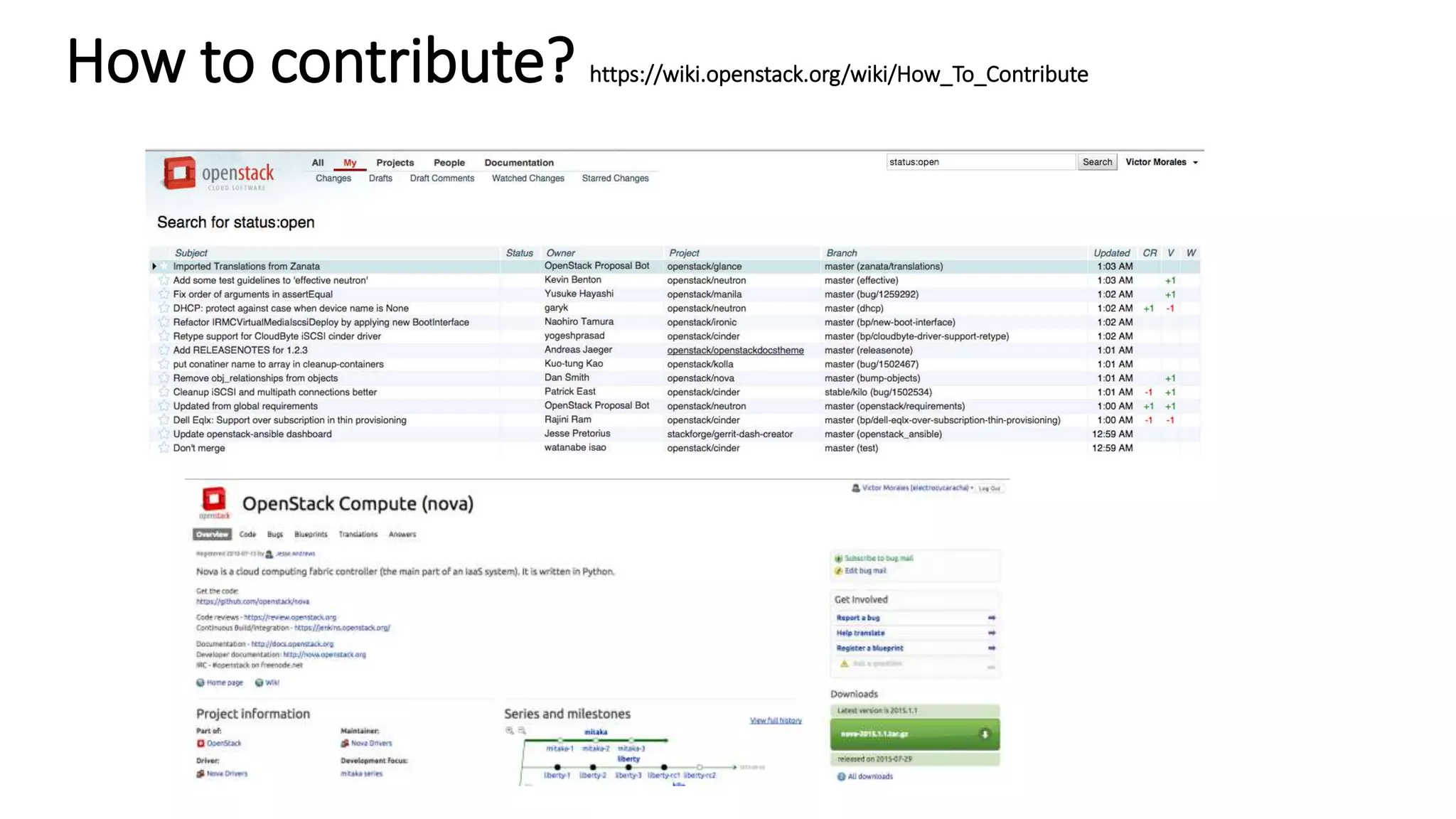Open 'Imported Translations from Zanata' change
This screenshot has height=819, width=1456.
click(x=247, y=267)
